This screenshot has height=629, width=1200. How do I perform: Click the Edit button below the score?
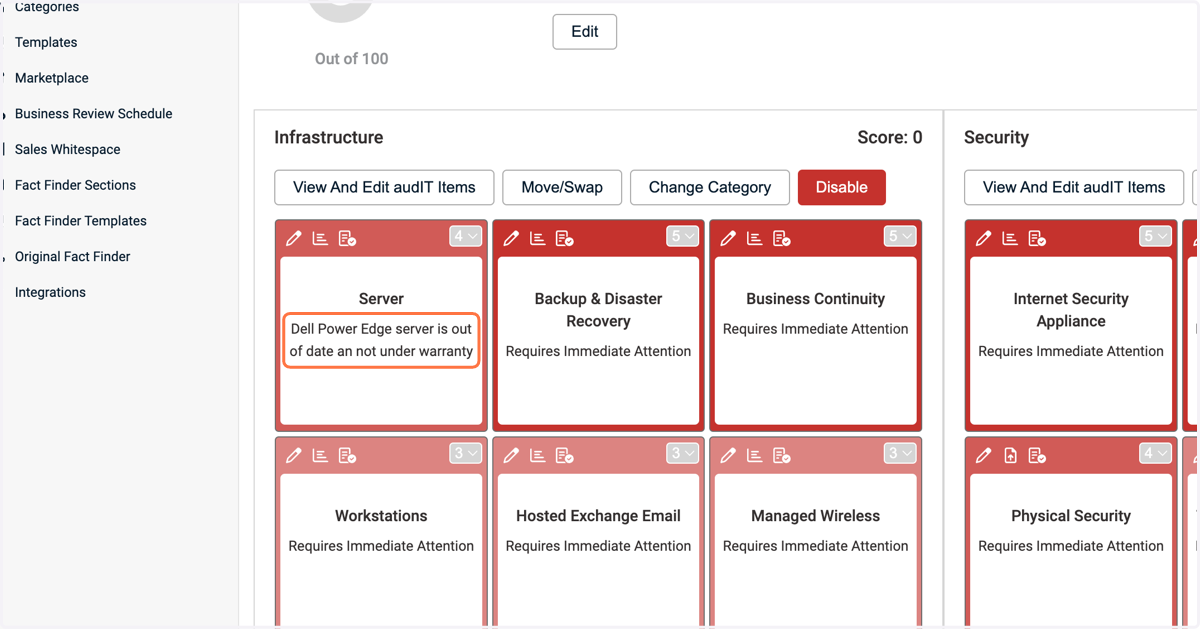click(x=585, y=32)
